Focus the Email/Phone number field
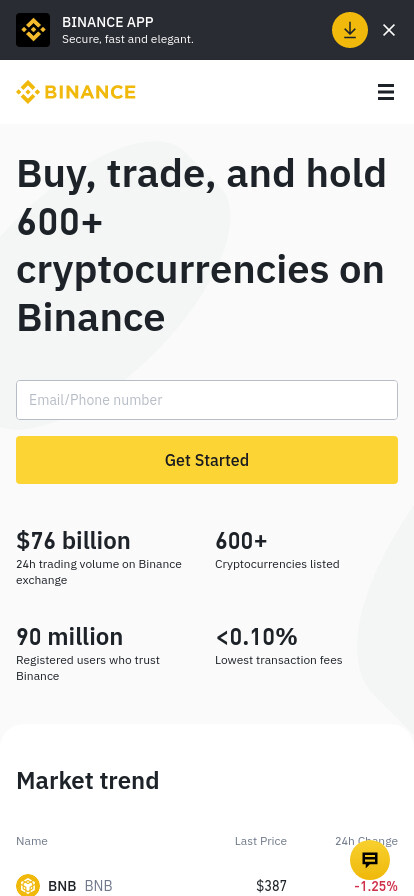The height and width of the screenshot is (896, 414). point(207,400)
